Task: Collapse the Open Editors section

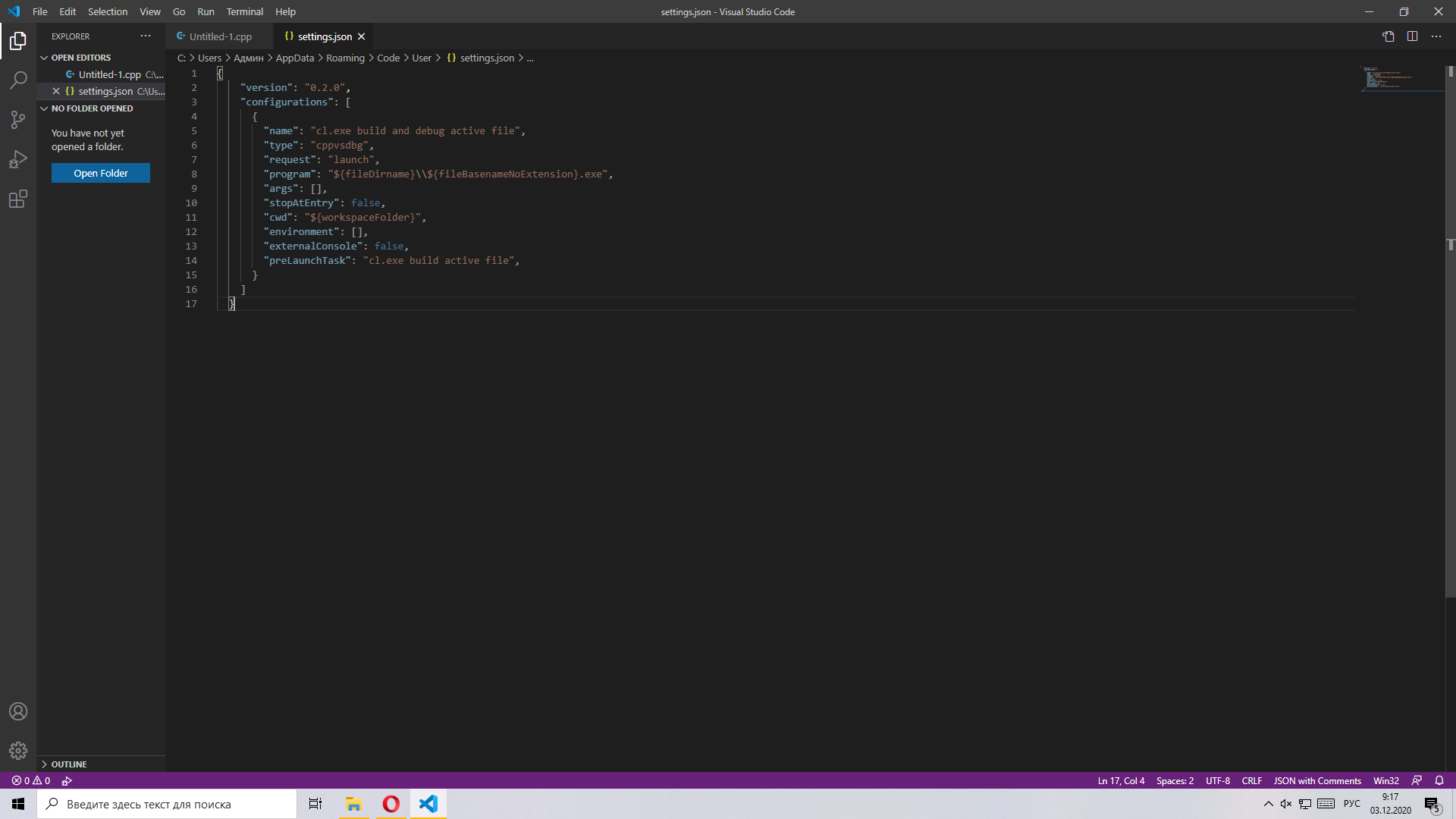Action: coord(101,58)
